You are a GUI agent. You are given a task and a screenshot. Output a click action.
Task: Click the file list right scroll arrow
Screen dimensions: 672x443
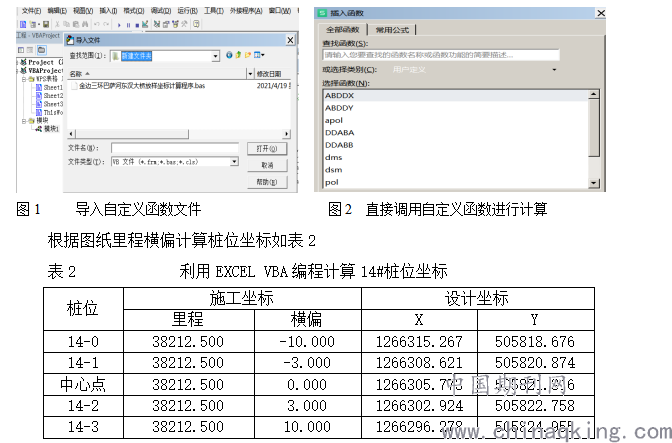(x=286, y=134)
